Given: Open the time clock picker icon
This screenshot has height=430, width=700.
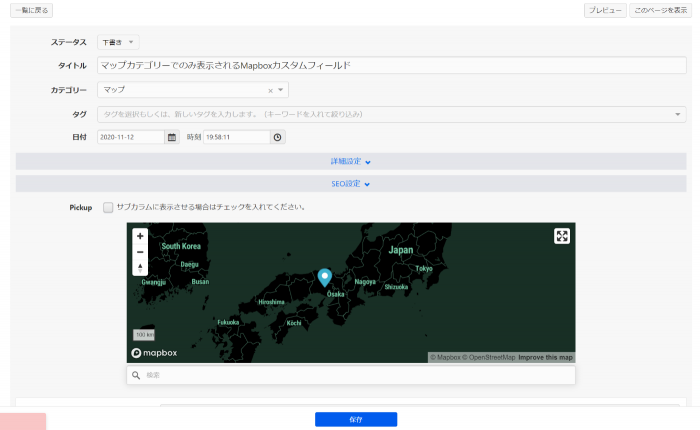Looking at the screenshot, I should (x=277, y=137).
